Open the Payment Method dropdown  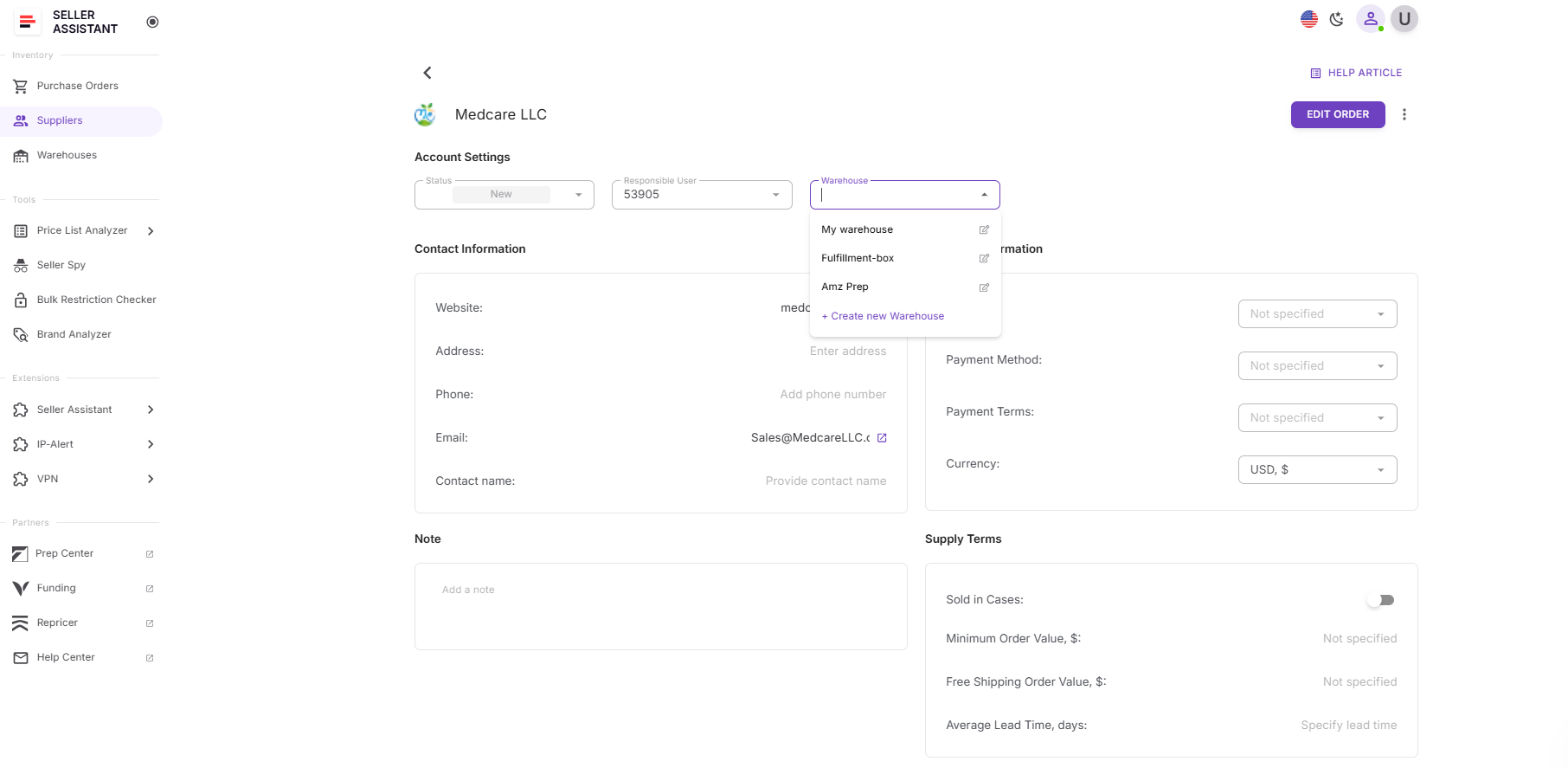click(1317, 366)
